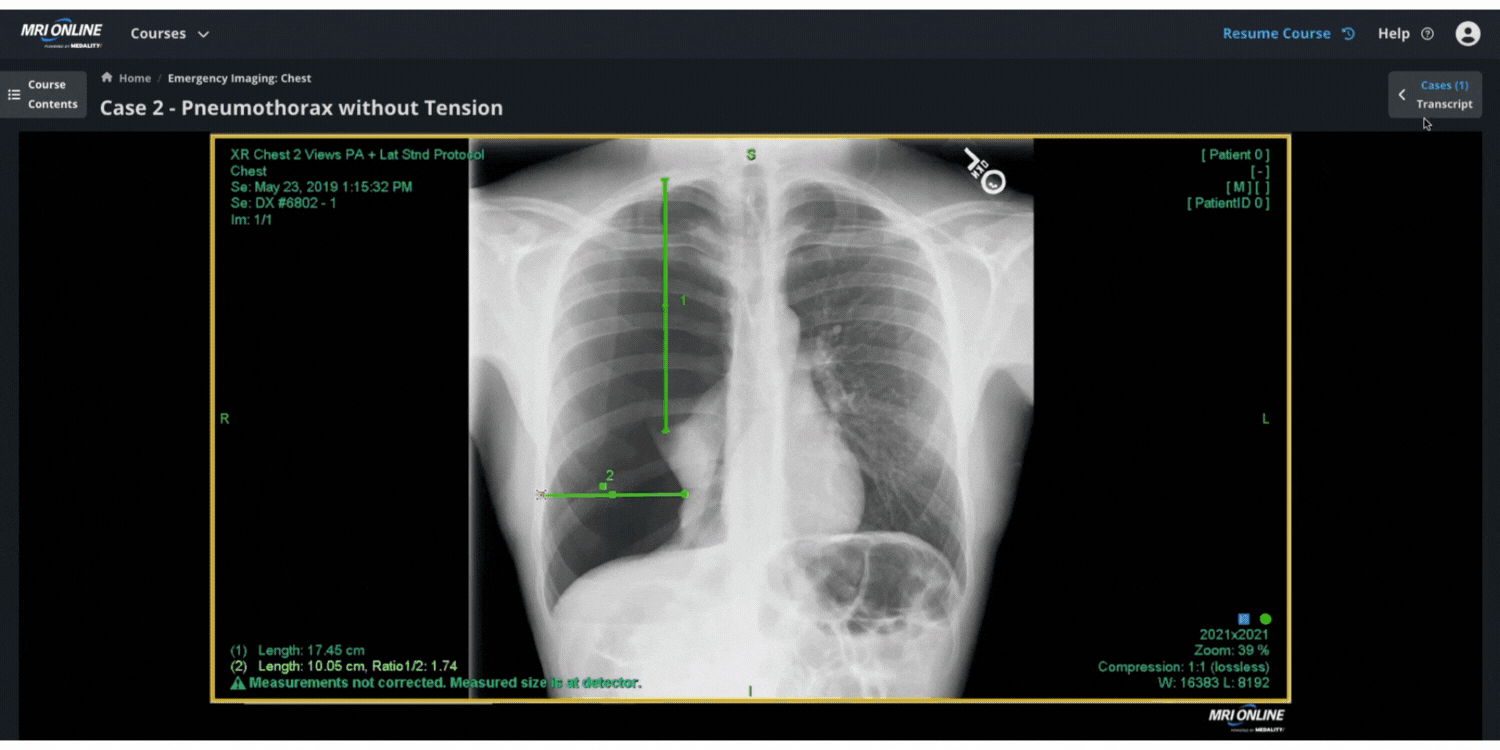Select vertical measurement line labeled 1

(665, 300)
